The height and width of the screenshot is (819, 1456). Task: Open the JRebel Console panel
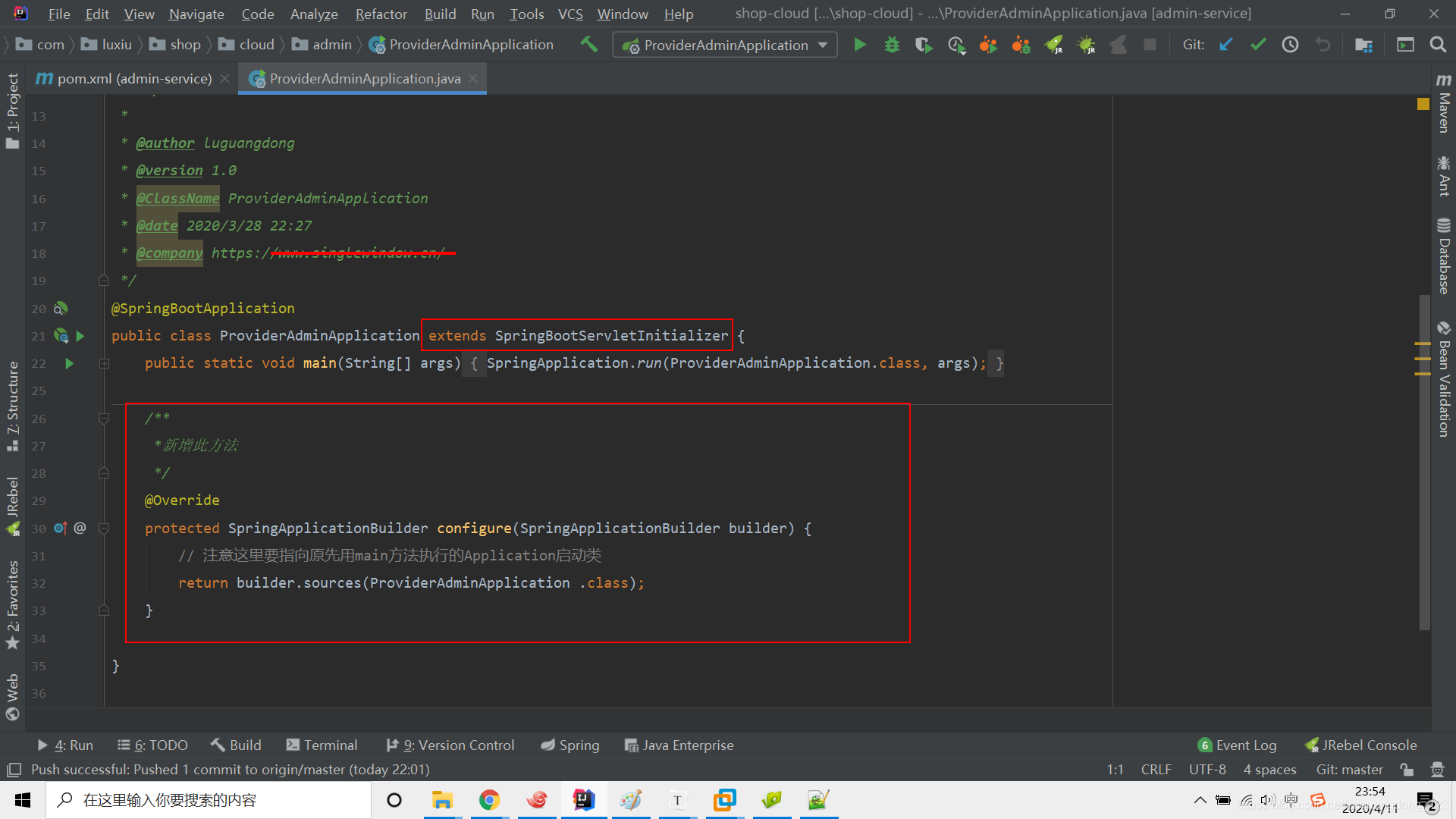pyautogui.click(x=1360, y=745)
